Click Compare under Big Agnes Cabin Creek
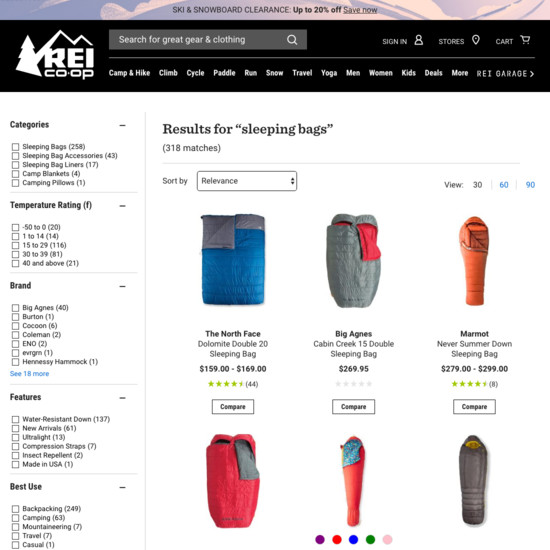The image size is (550, 550). (354, 407)
